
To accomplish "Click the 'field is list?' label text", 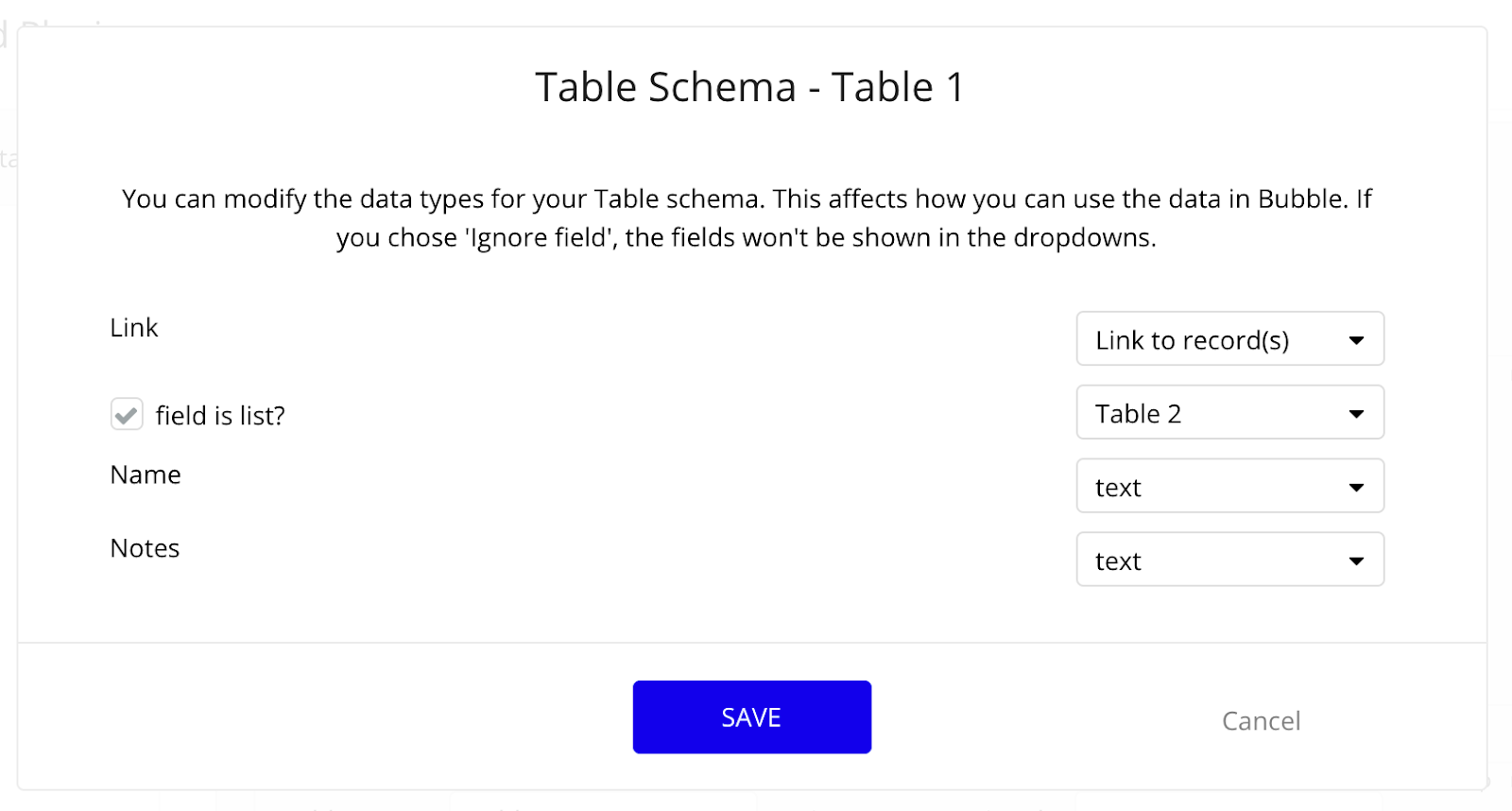I will (220, 416).
